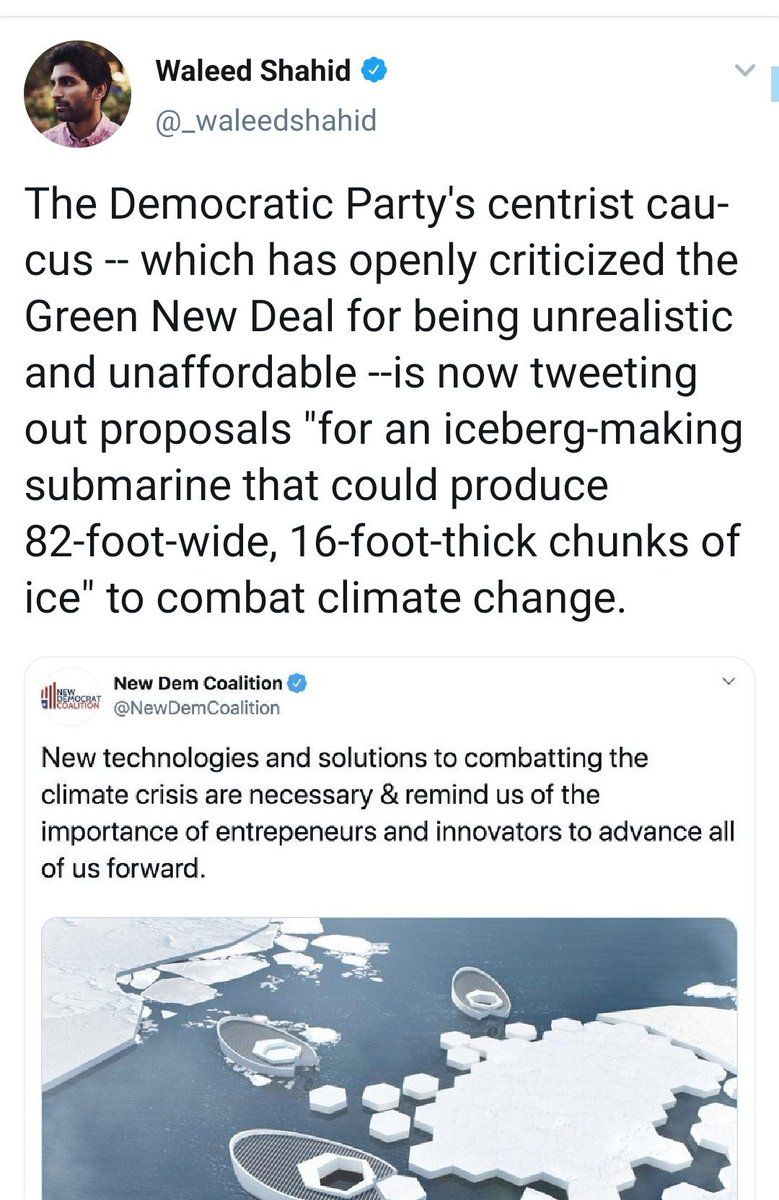Click the @NewDemCoalition handle
The image size is (779, 1200).
pos(197,708)
